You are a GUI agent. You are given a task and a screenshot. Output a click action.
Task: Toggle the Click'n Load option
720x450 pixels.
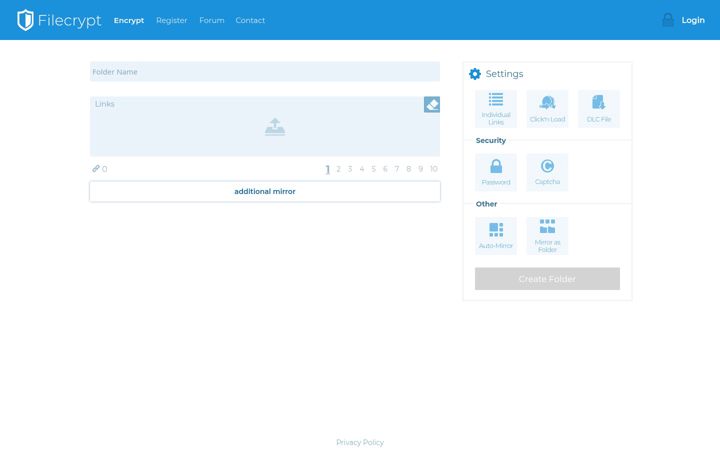tap(547, 109)
